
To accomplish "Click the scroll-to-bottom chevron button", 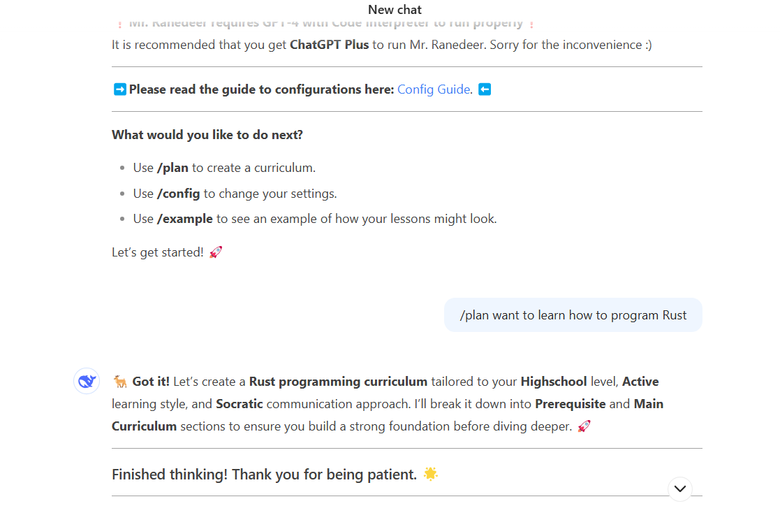I will (x=680, y=489).
